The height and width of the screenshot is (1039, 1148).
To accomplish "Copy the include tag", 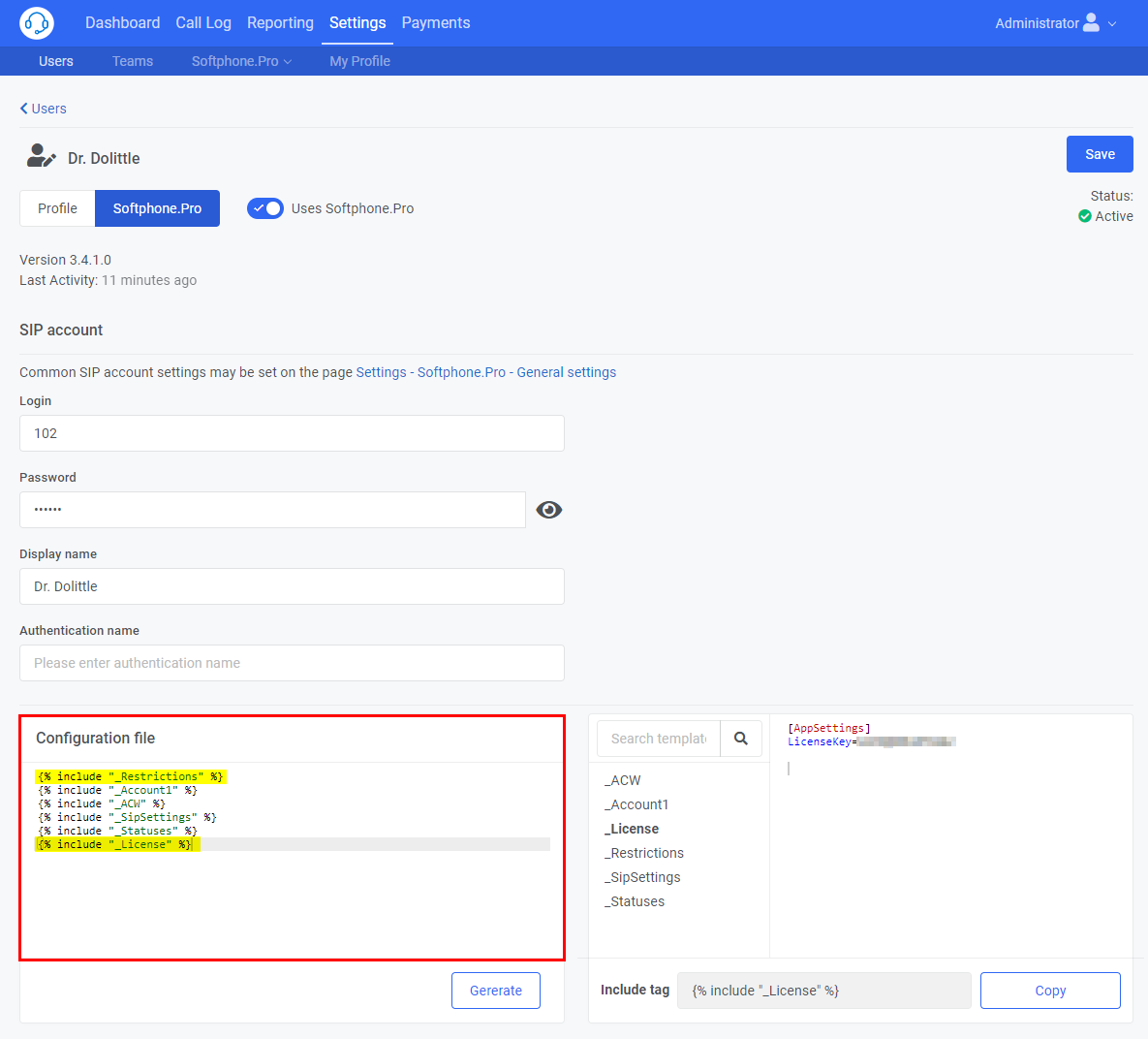I will pyautogui.click(x=1050, y=991).
